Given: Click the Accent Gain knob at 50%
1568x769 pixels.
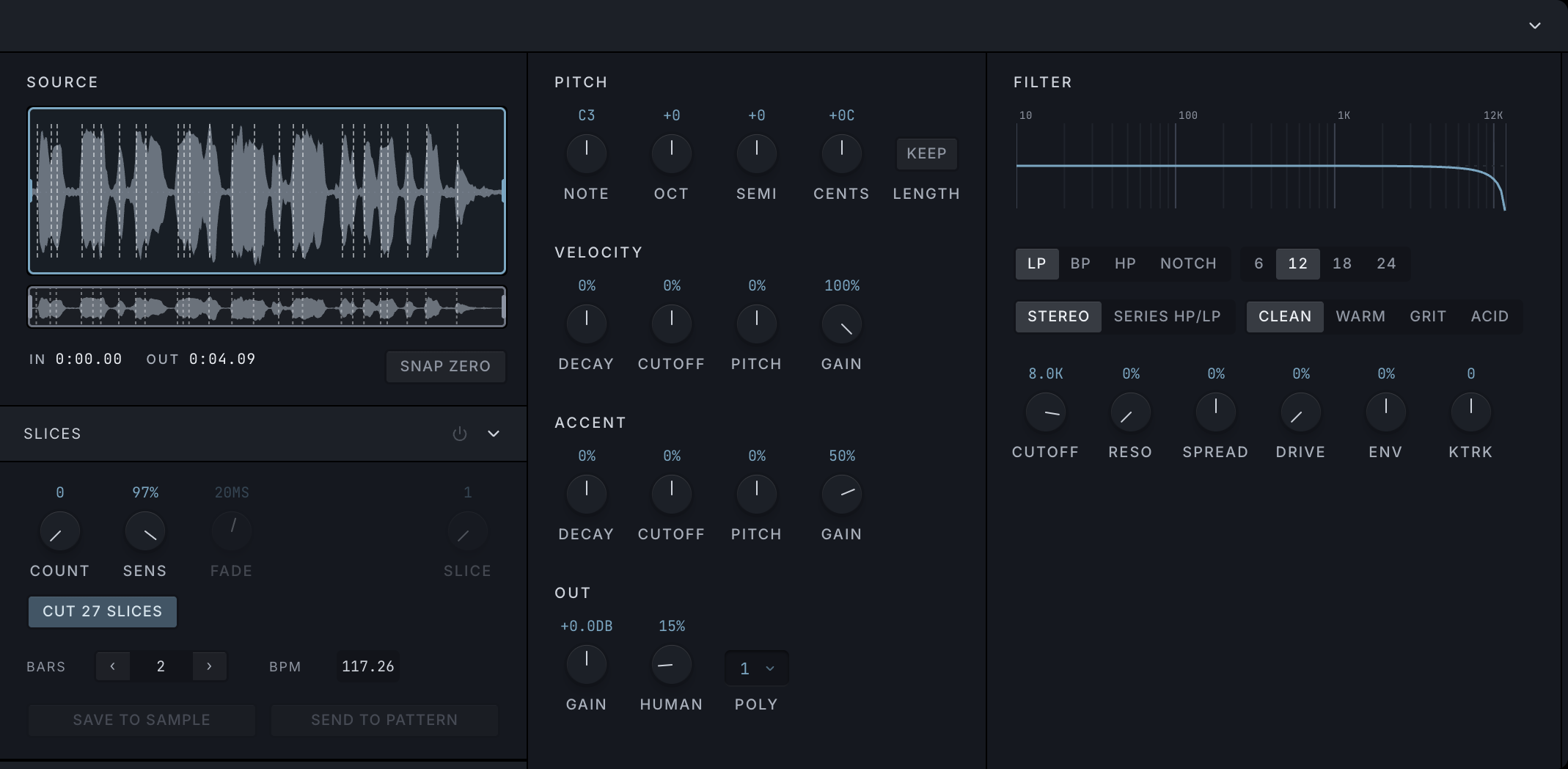Looking at the screenshot, I should (x=842, y=495).
